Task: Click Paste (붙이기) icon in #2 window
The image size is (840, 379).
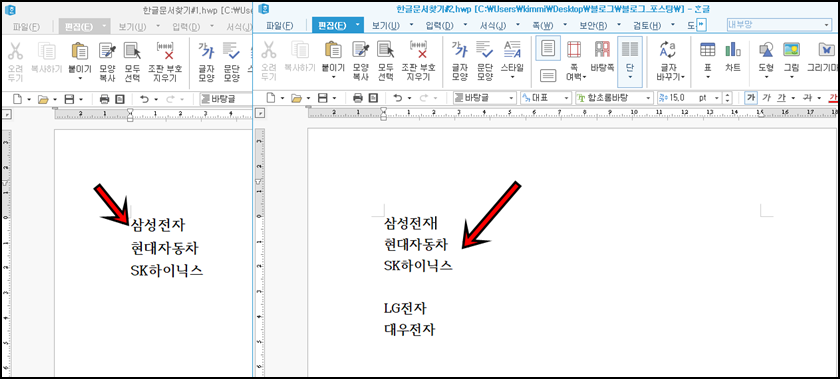Action: coord(333,50)
